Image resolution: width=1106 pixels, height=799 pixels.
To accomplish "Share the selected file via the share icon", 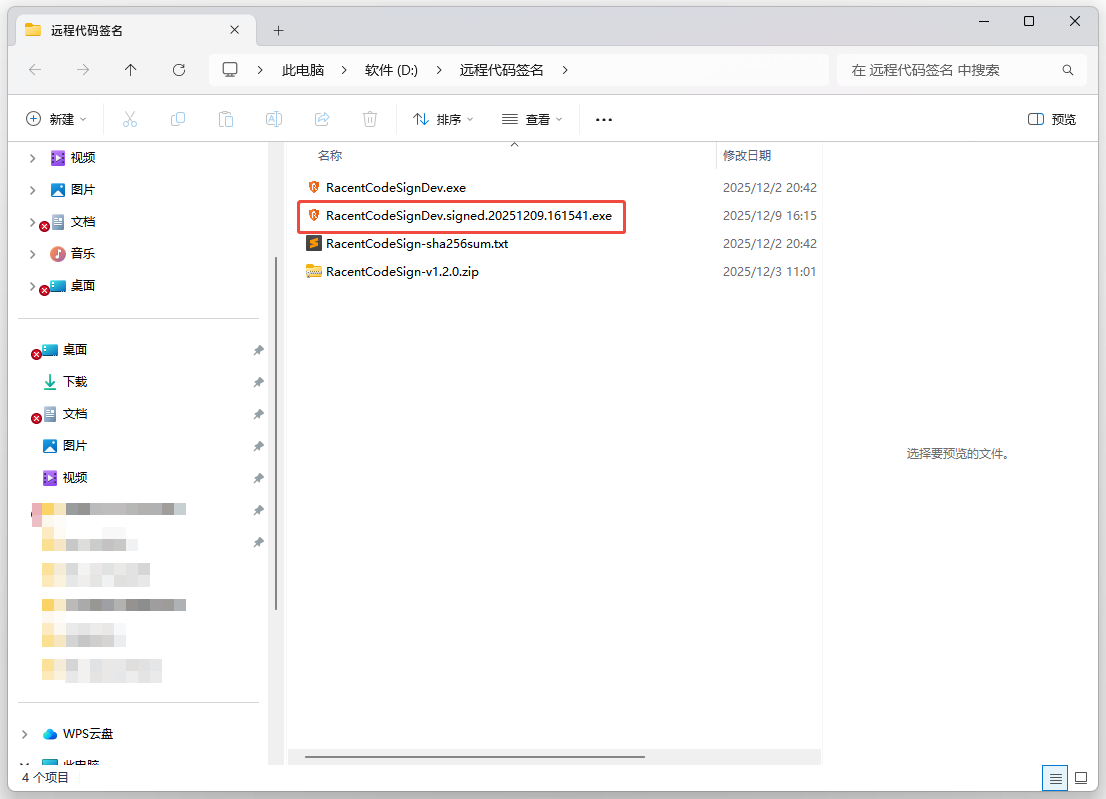I will [x=321, y=119].
